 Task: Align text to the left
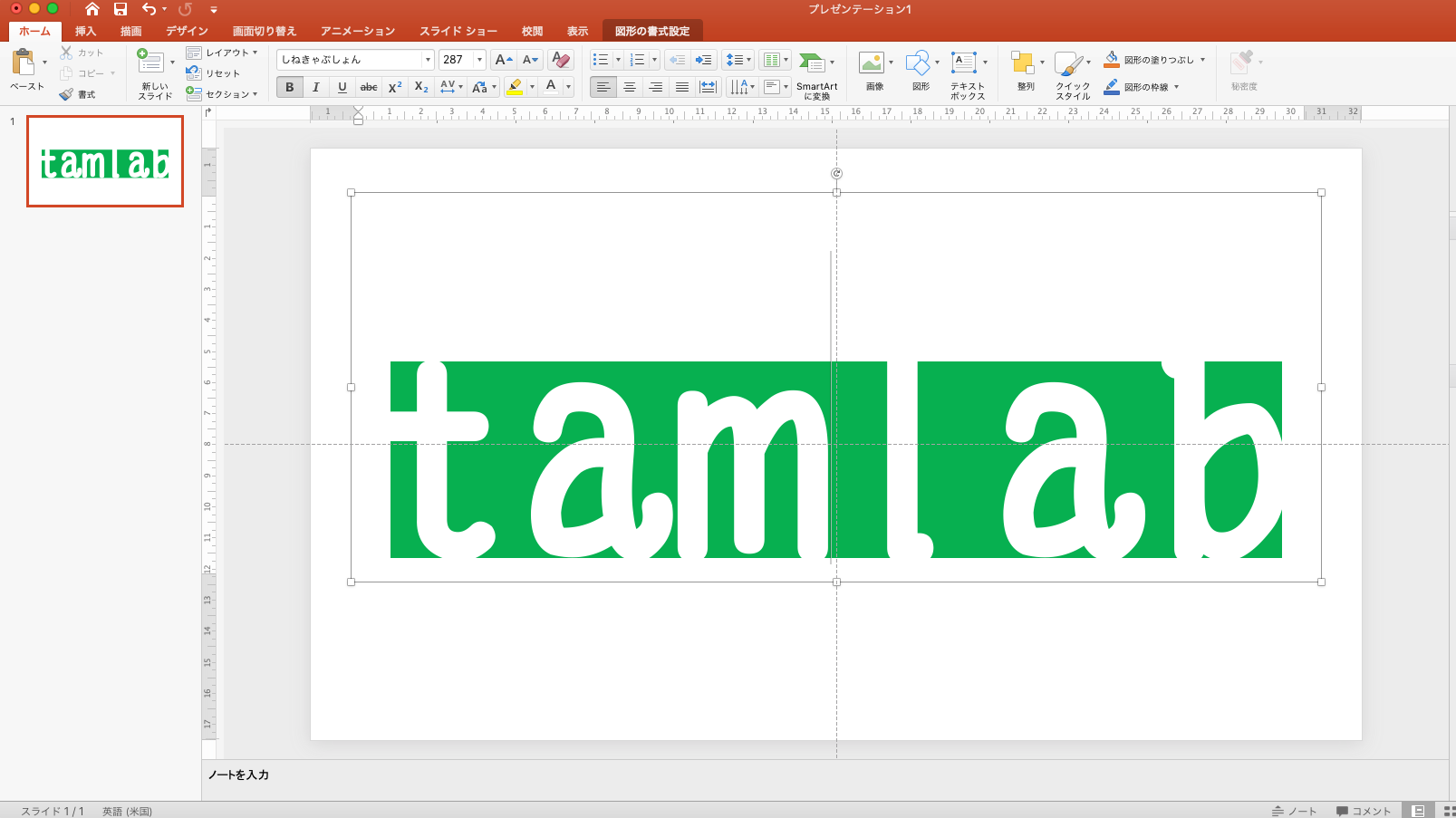(603, 87)
